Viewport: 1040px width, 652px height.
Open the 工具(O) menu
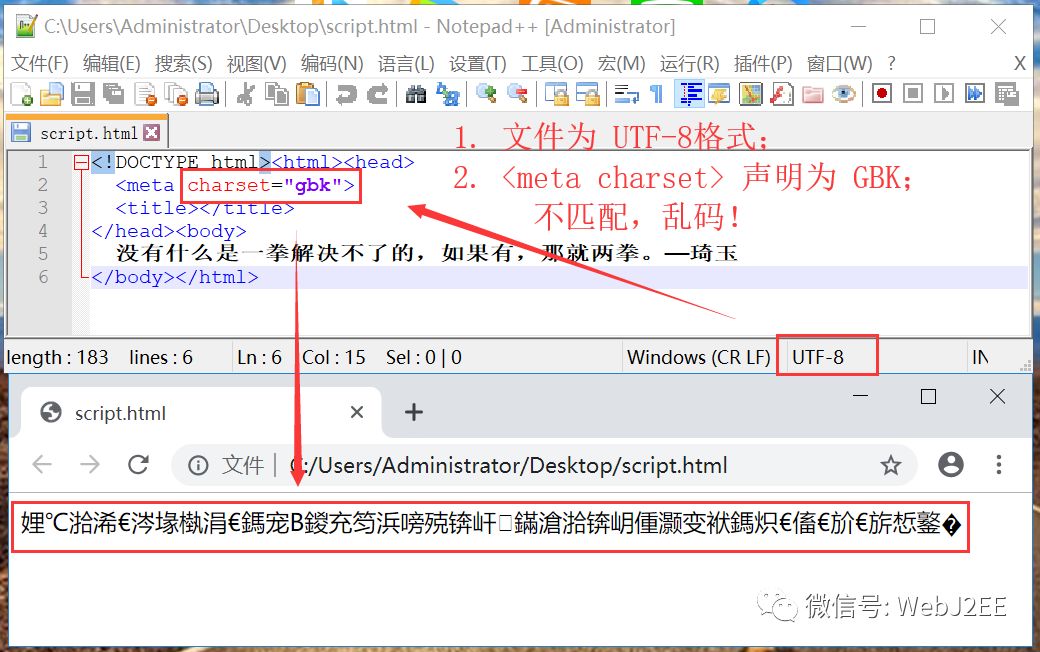pyautogui.click(x=552, y=64)
